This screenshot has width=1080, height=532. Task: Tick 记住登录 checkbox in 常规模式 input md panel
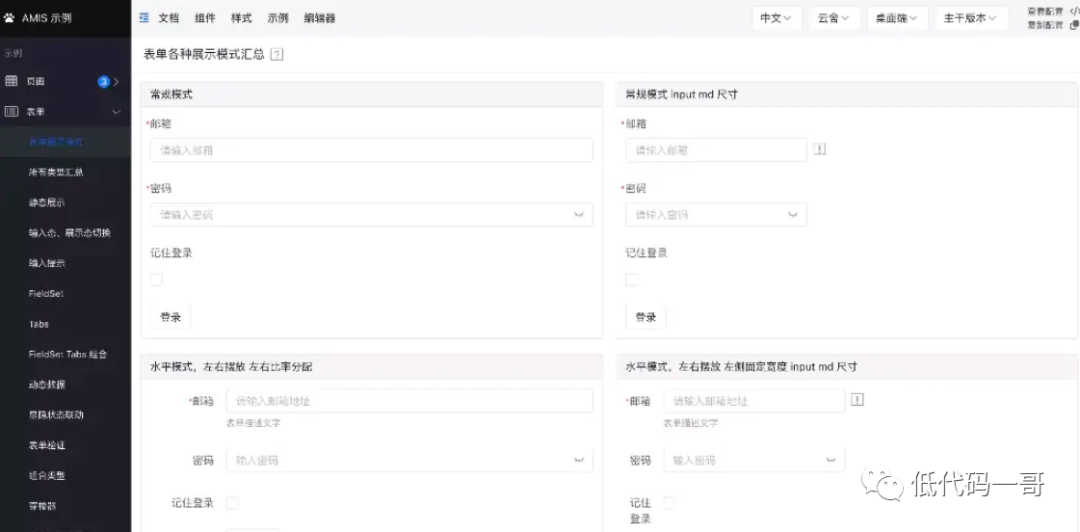pyautogui.click(x=631, y=280)
